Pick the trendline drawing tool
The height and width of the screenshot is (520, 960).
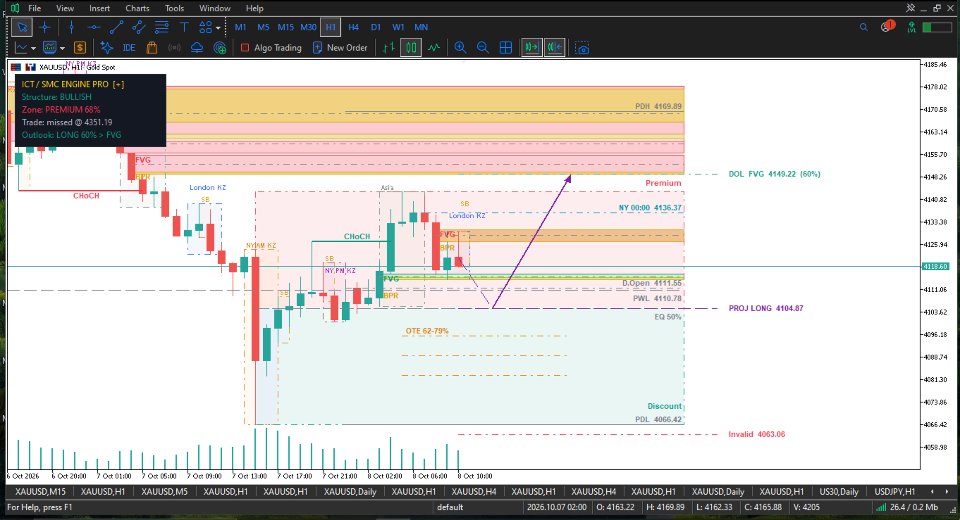point(116,27)
